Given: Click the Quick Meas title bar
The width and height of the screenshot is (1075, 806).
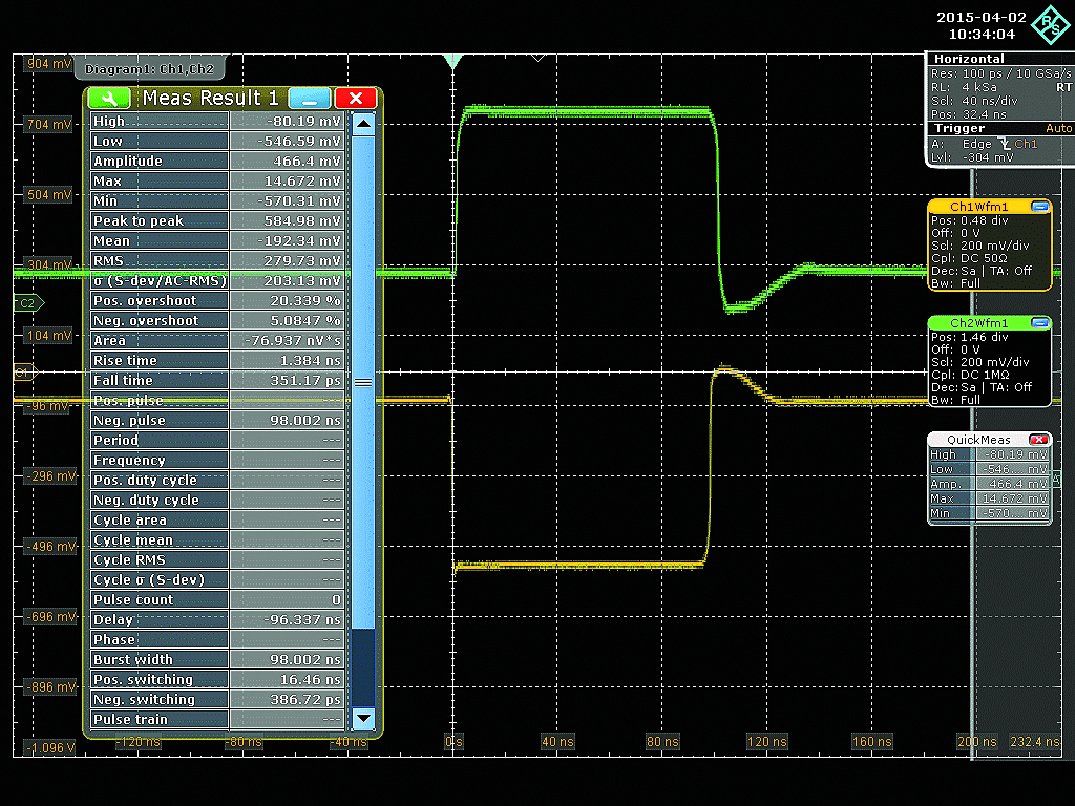Looking at the screenshot, I should pos(978,440).
